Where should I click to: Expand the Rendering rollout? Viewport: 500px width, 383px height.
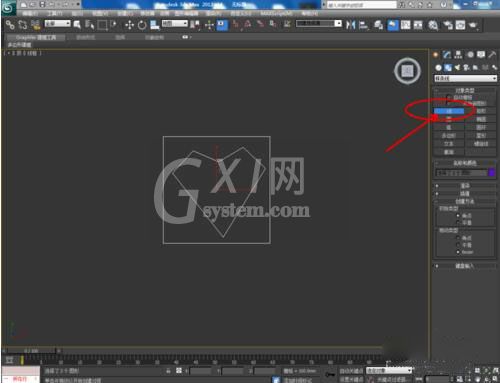pos(465,186)
